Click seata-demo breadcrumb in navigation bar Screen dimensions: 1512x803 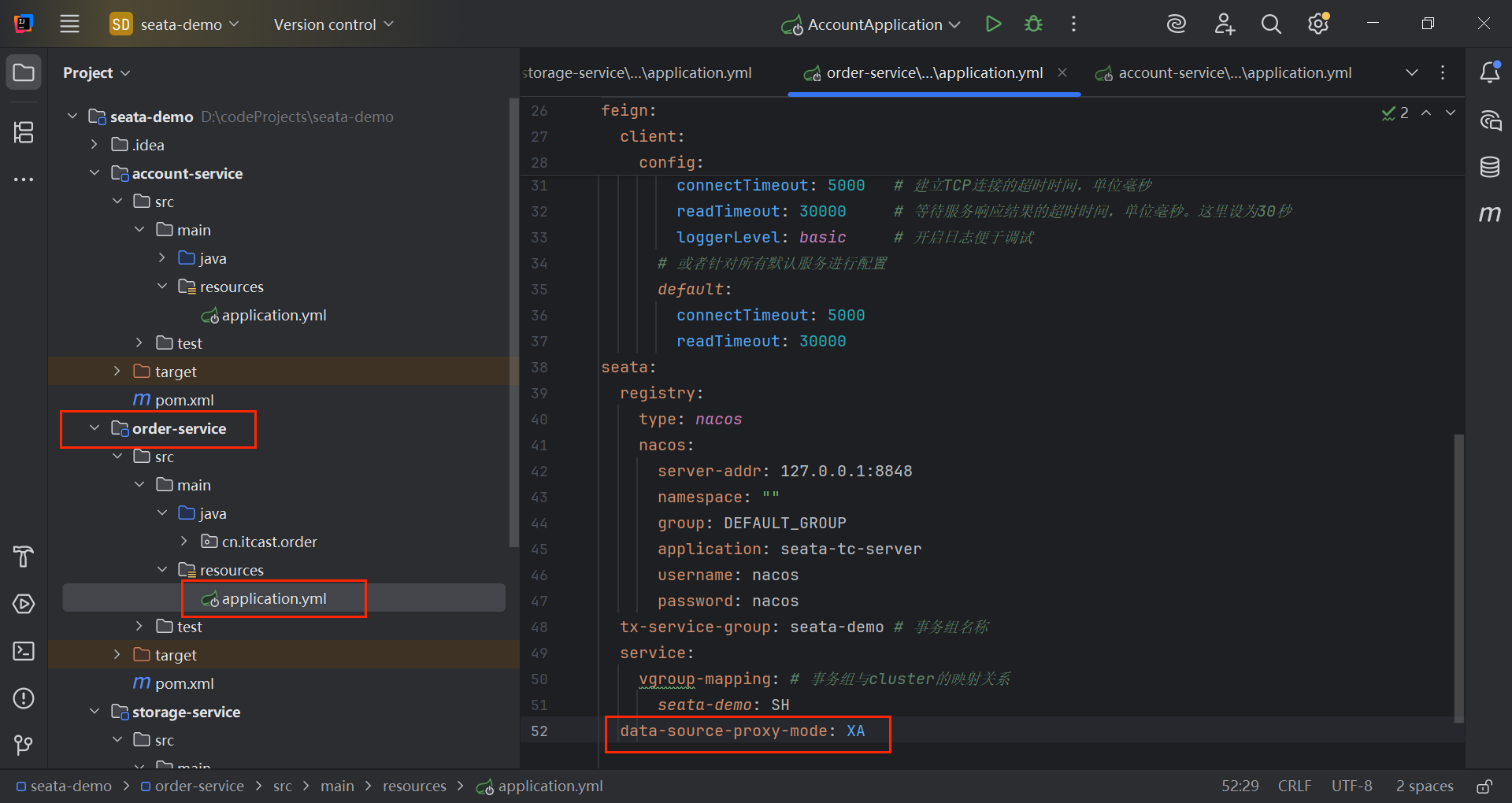[64, 786]
